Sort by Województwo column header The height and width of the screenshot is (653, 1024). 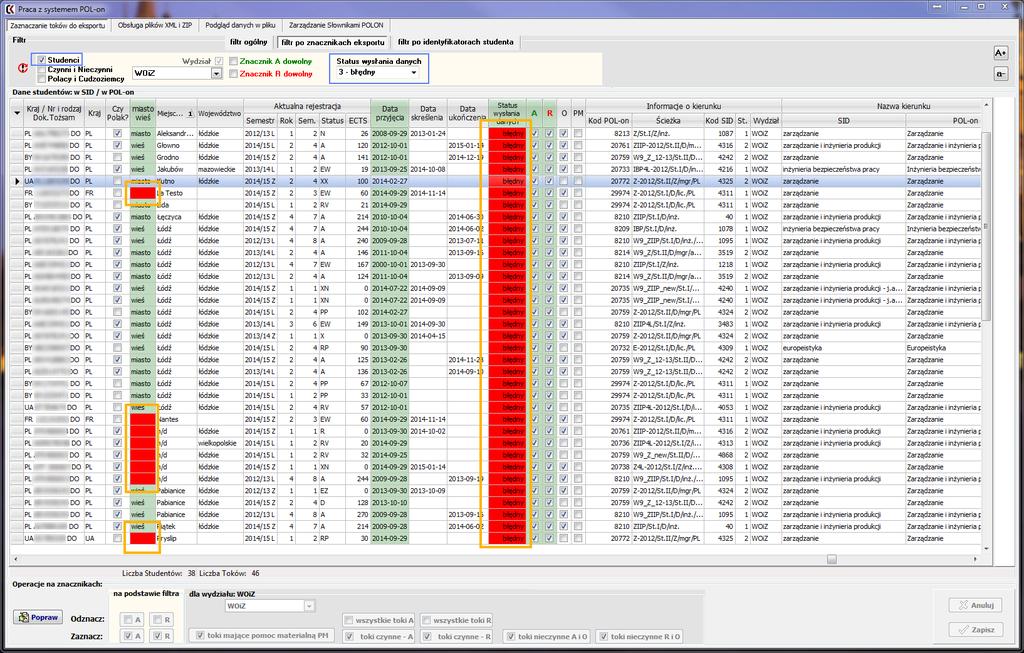pyautogui.click(x=219, y=113)
